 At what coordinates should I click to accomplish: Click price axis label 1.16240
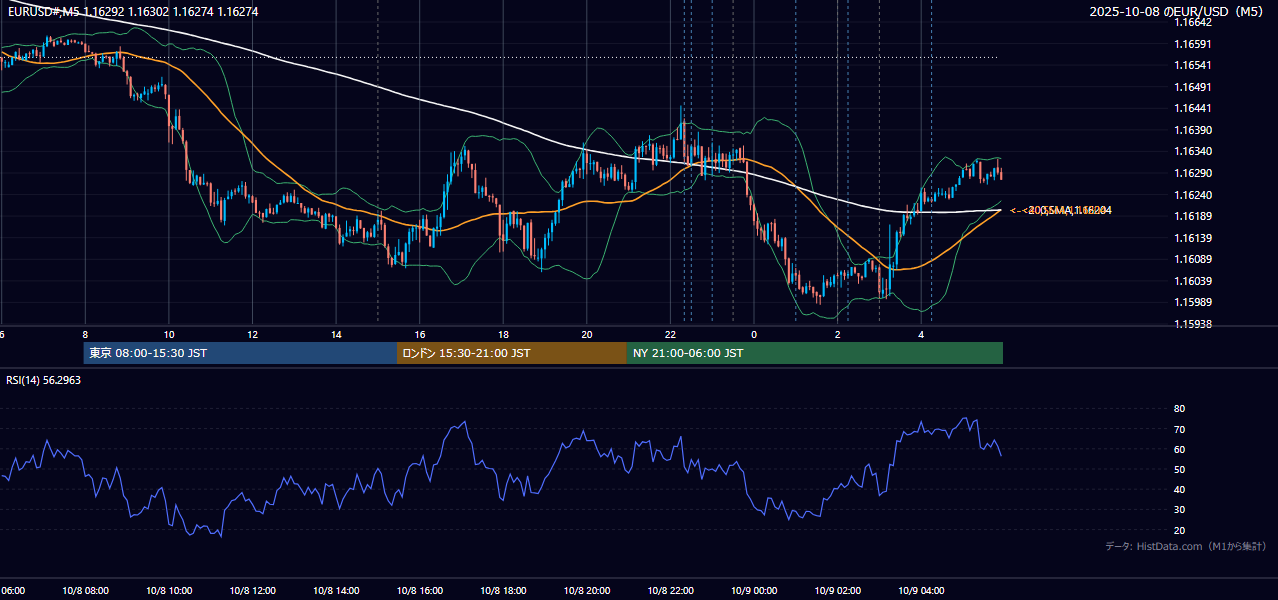click(1192, 195)
